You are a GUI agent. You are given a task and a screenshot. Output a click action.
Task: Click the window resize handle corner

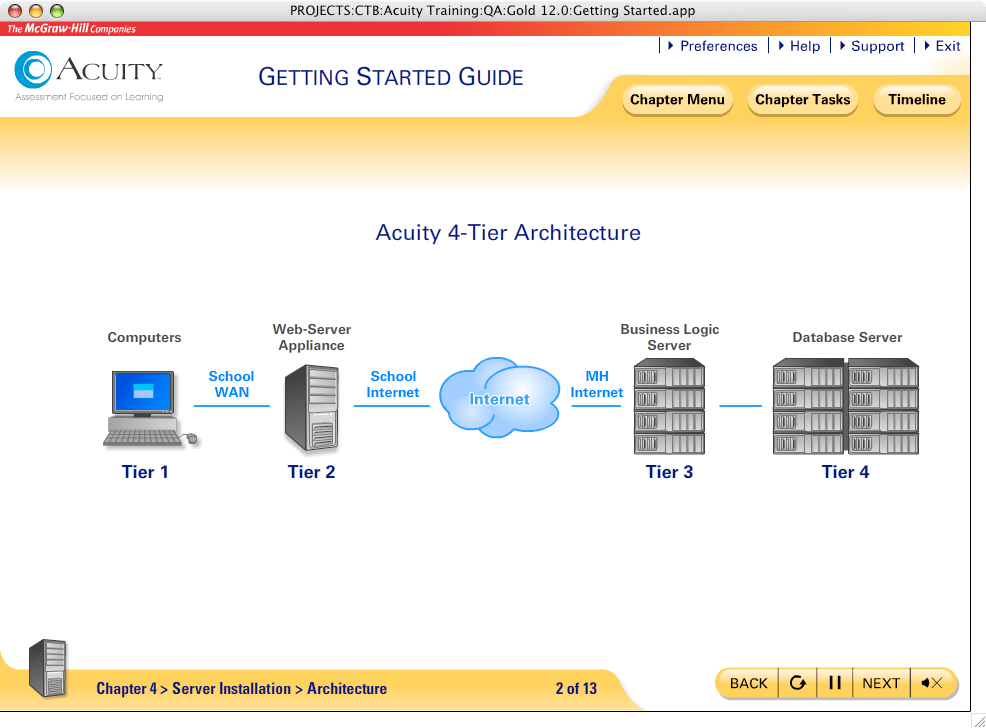(x=978, y=720)
